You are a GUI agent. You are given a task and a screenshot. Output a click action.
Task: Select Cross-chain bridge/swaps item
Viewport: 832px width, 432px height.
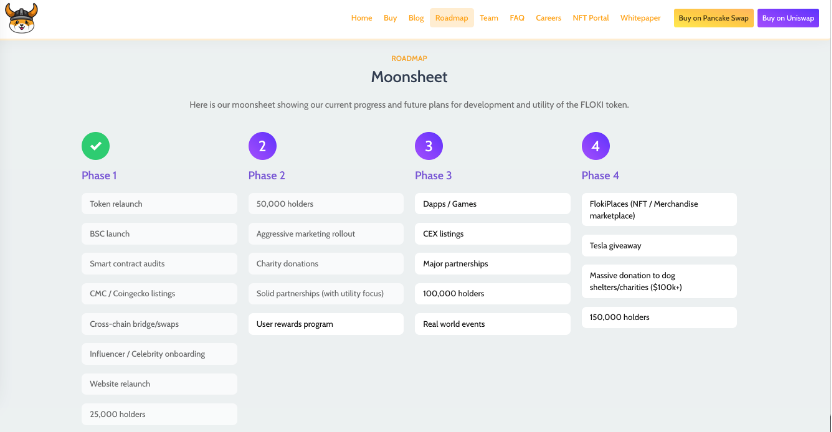159,324
